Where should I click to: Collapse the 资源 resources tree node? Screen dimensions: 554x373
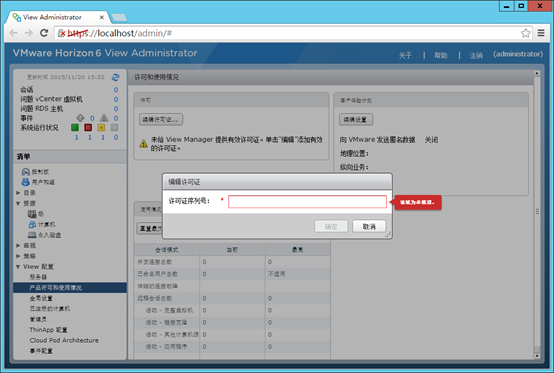tap(18, 203)
